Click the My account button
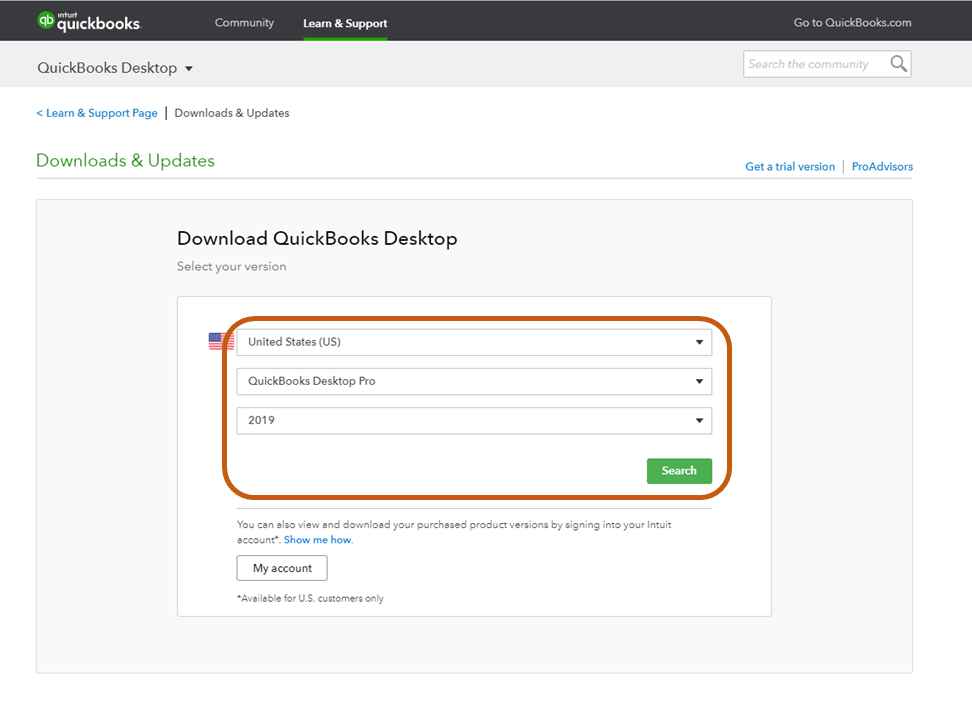Screen dimensions: 972x701 click(x=282, y=568)
